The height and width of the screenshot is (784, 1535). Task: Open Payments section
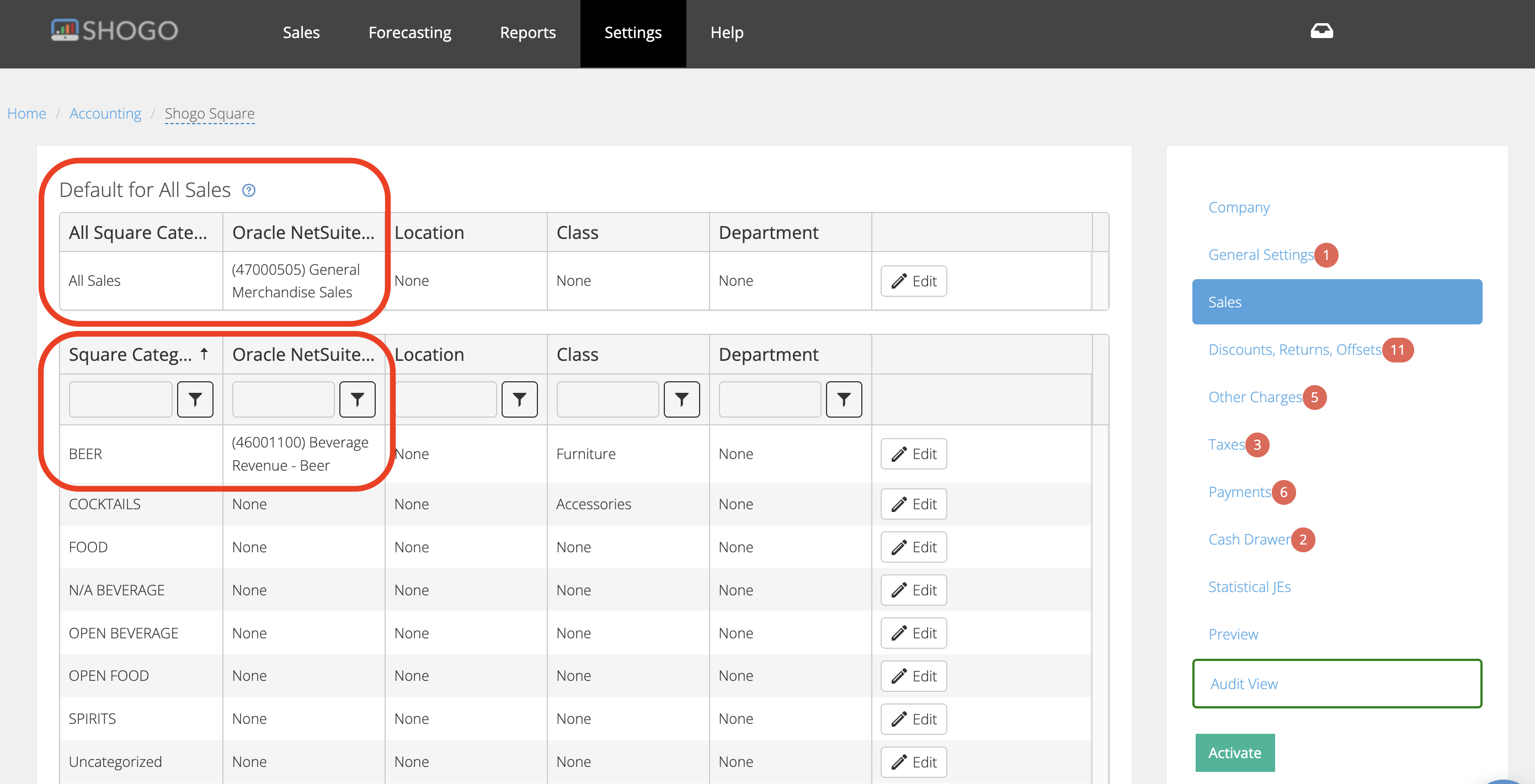pyautogui.click(x=1239, y=492)
